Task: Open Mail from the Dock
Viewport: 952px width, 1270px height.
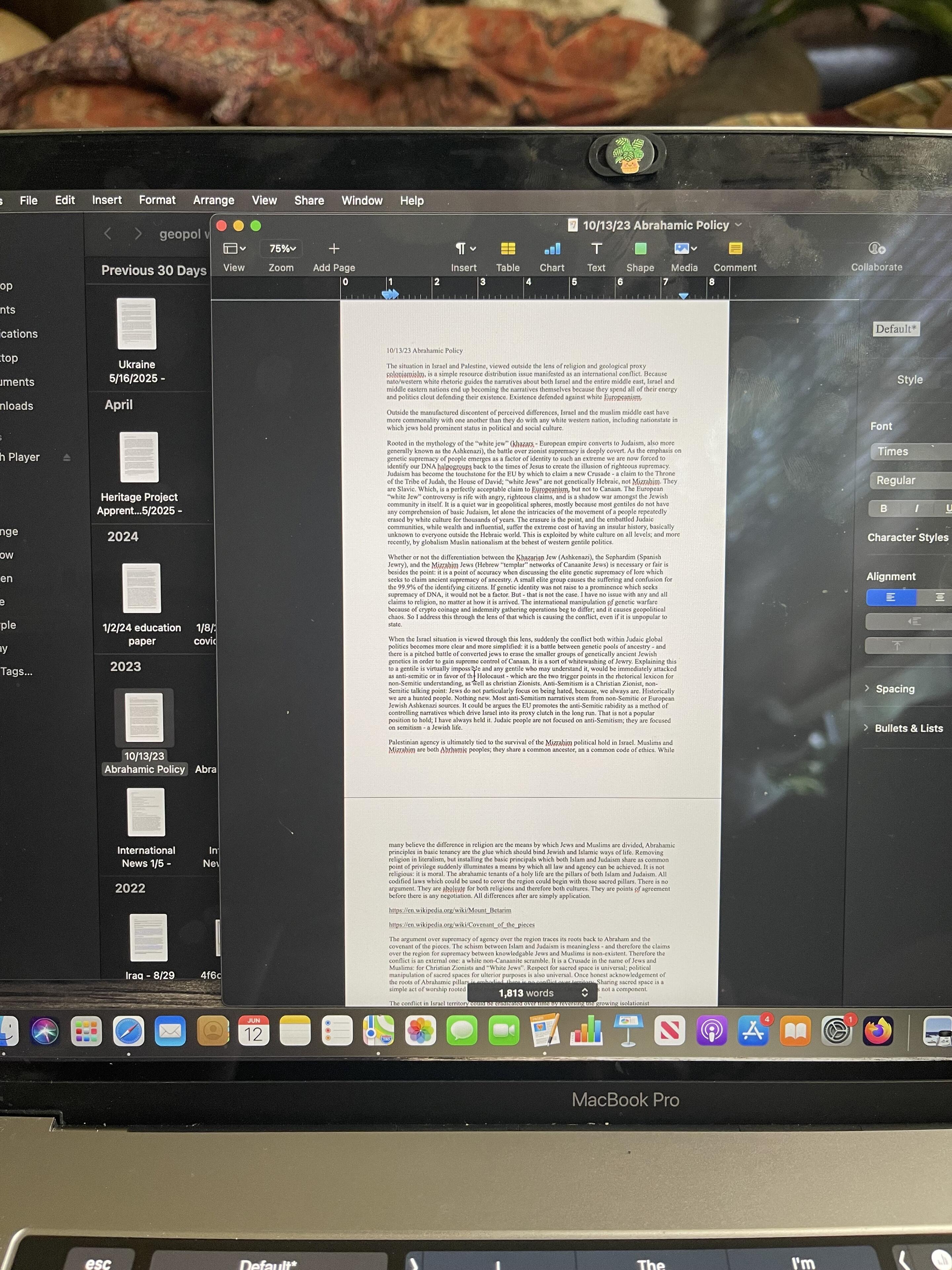Action: [171, 1031]
